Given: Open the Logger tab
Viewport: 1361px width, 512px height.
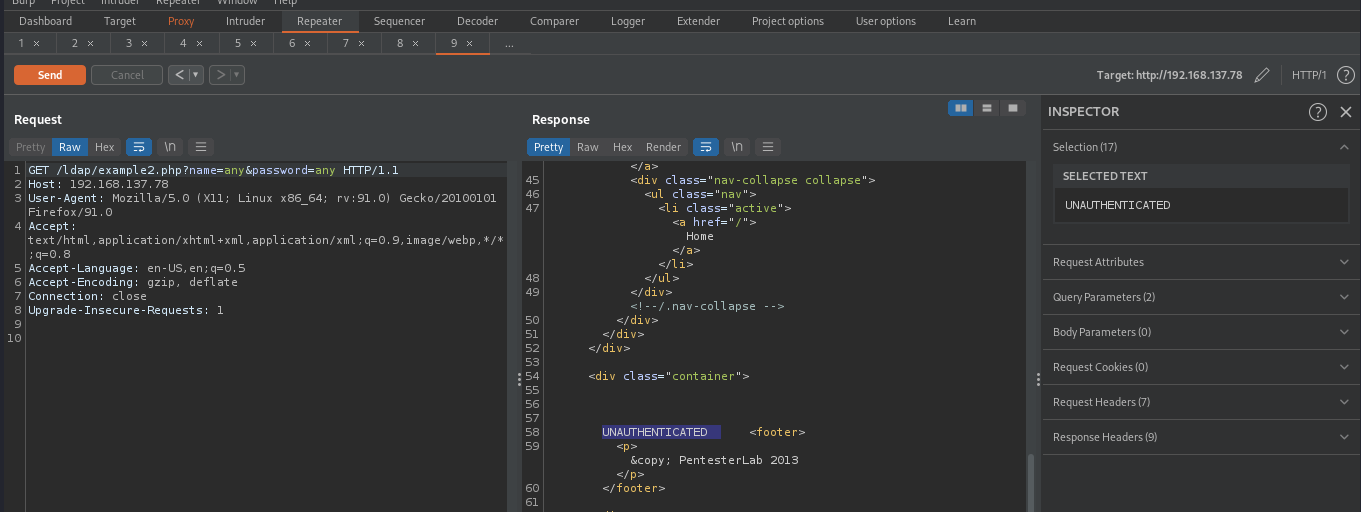Looking at the screenshot, I should [x=628, y=21].
